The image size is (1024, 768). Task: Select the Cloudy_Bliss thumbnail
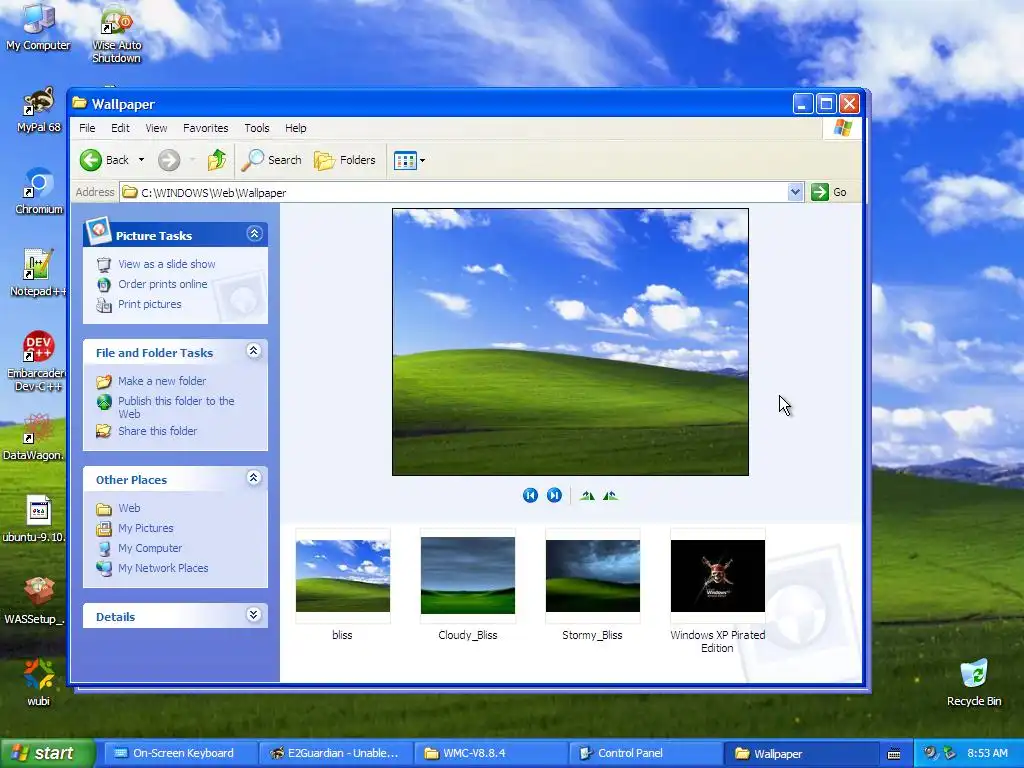[x=468, y=576]
